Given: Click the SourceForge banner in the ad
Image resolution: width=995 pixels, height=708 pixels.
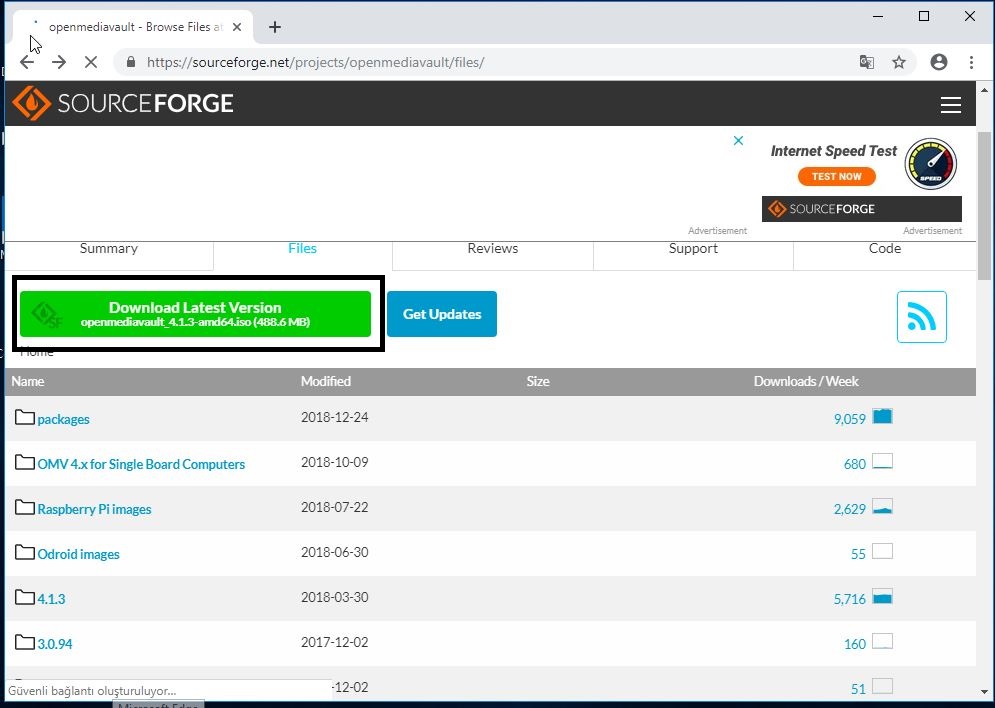Looking at the screenshot, I should click(861, 209).
